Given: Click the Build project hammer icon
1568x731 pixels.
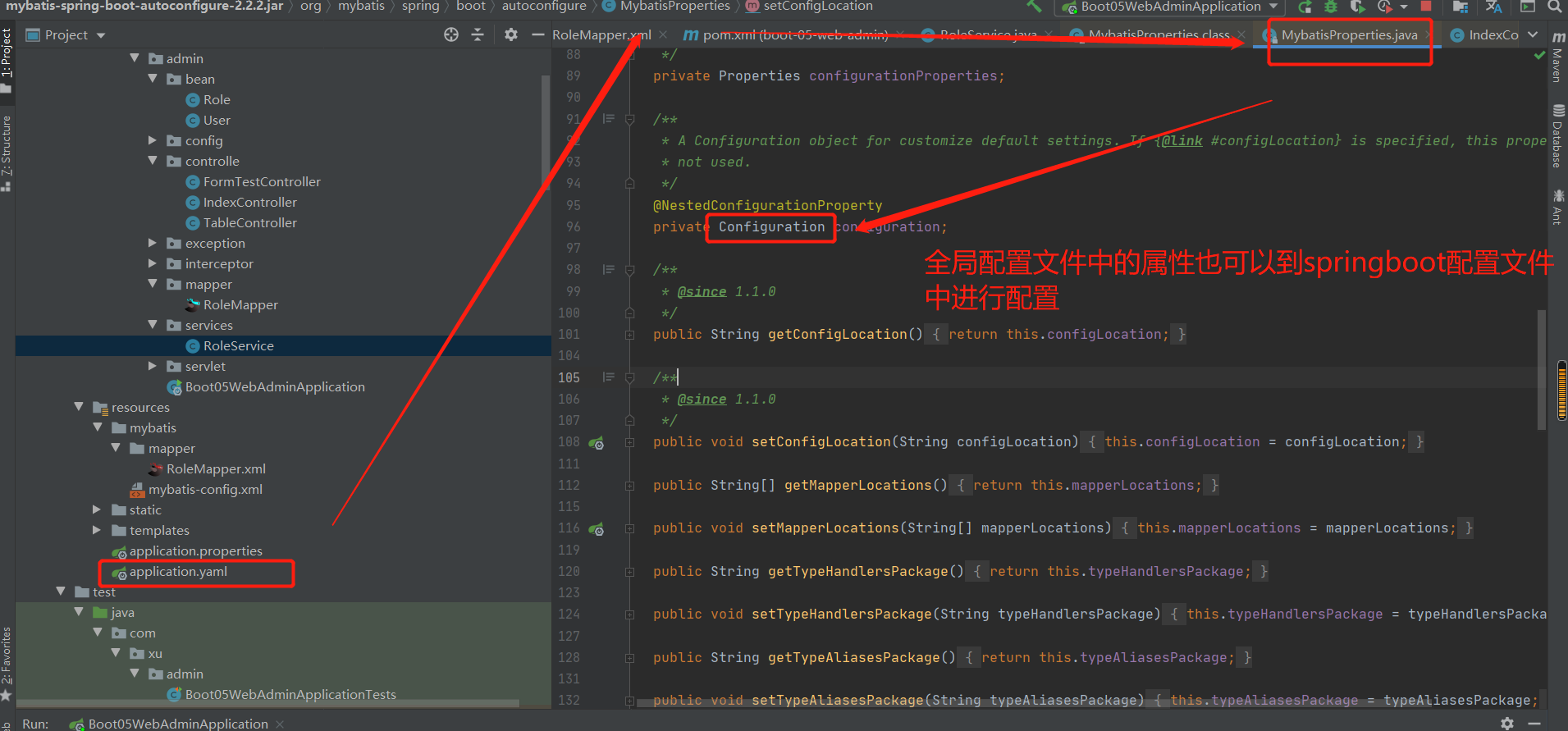Looking at the screenshot, I should coord(1034,7).
